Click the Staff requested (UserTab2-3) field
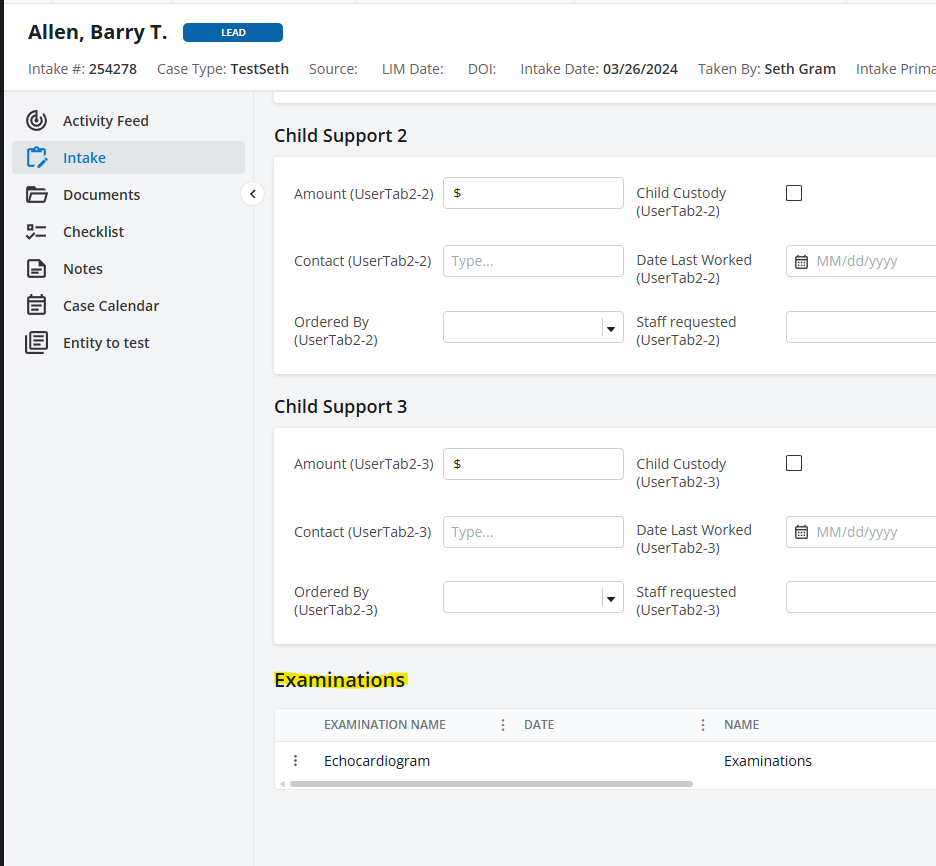Viewport: 936px width, 866px height. point(861,597)
